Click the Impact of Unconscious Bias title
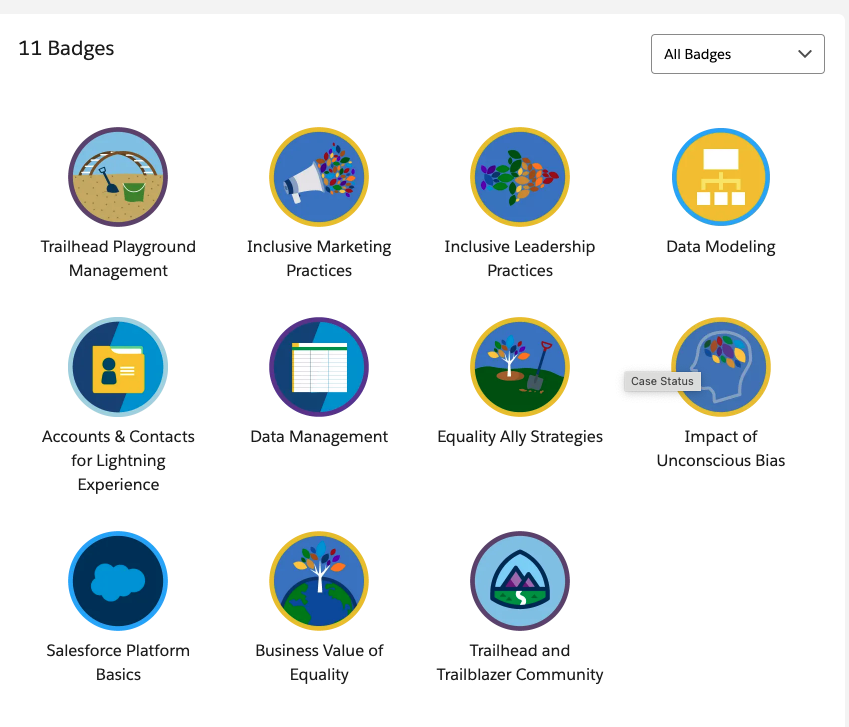Viewport: 849px width, 727px height. [721, 448]
